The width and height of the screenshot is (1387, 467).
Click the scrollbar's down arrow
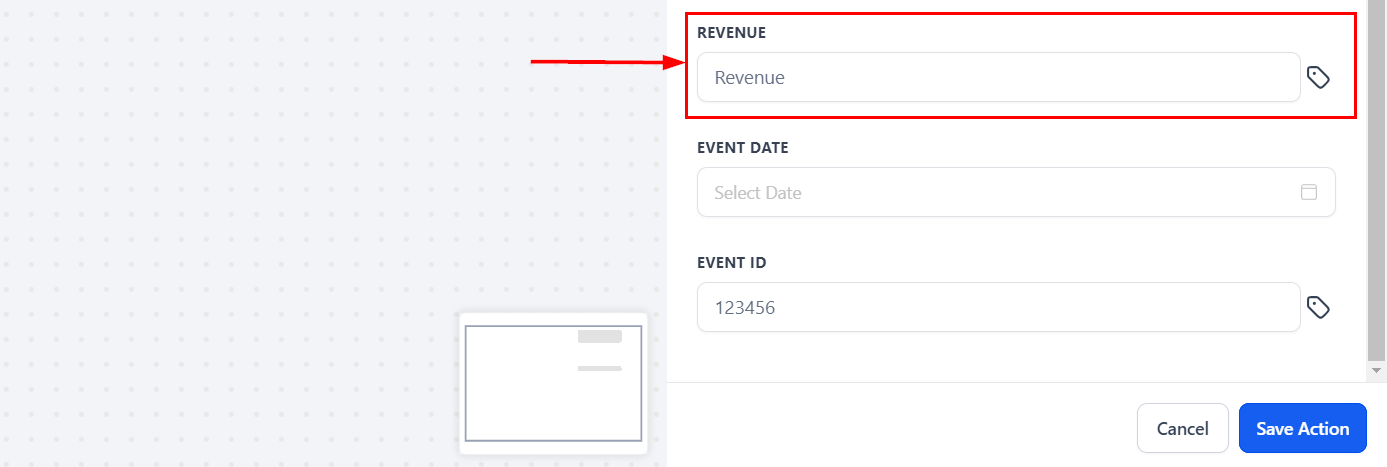1377,370
